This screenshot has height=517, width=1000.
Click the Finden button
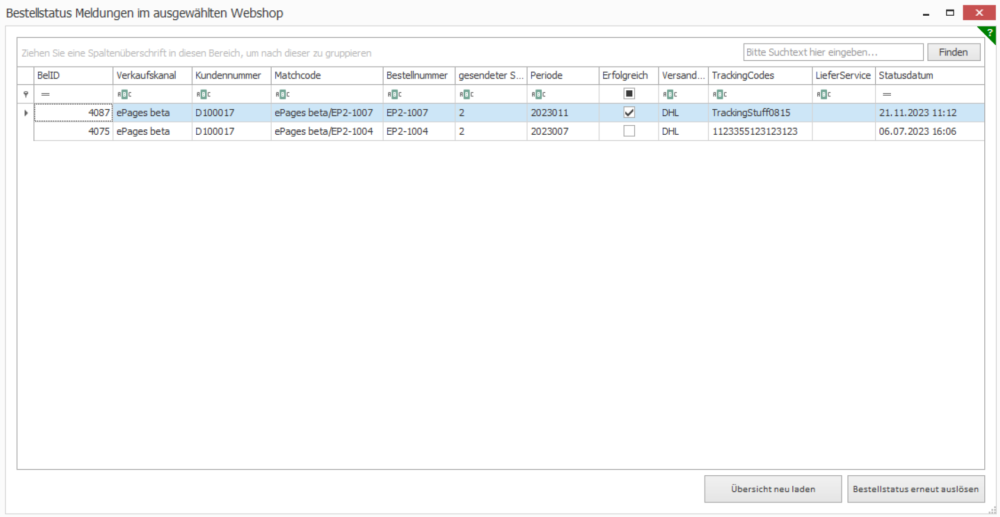(x=953, y=52)
